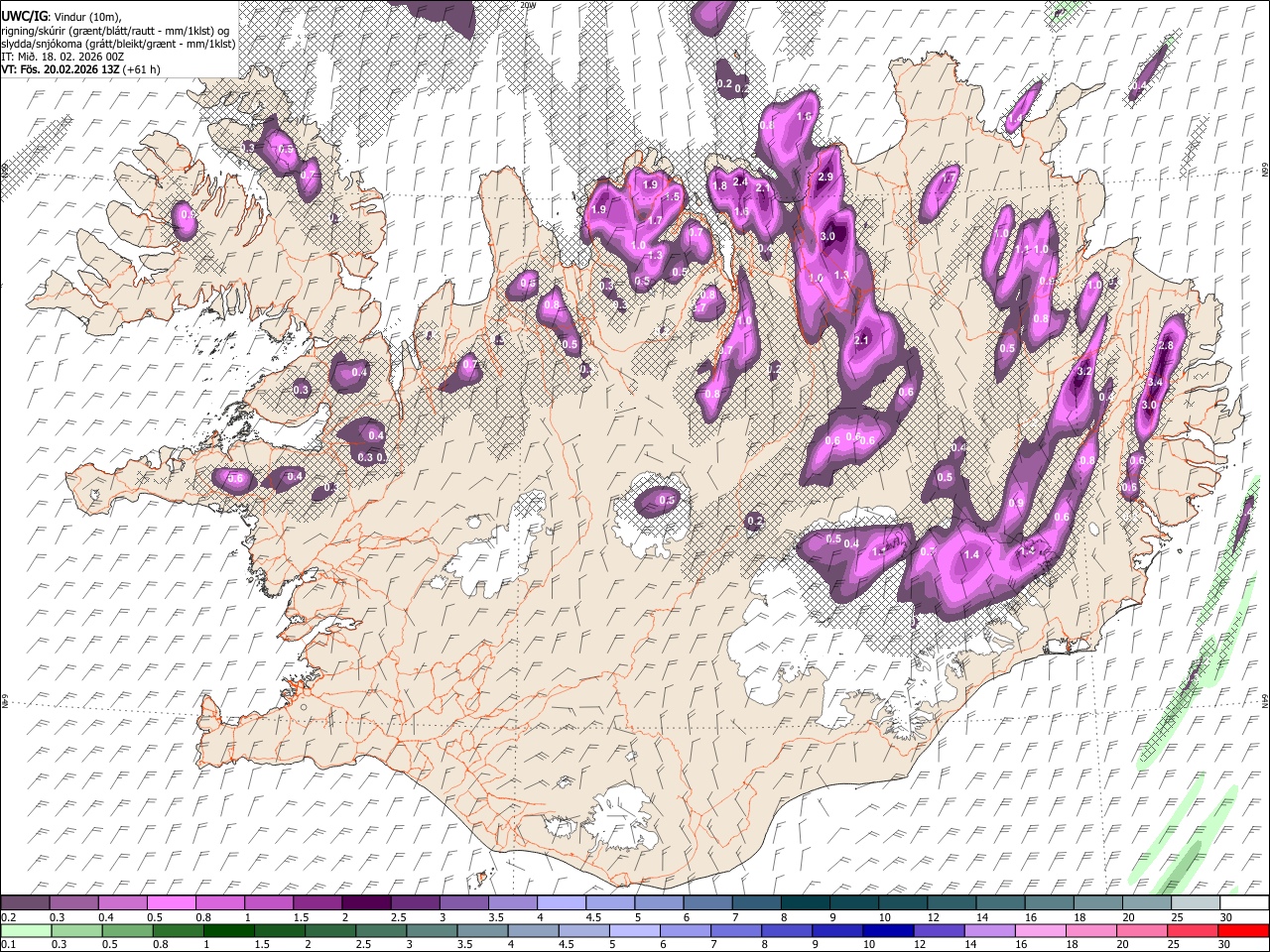Click the palest green rain swatch at 0.1
The image size is (1270, 952).
(25, 930)
